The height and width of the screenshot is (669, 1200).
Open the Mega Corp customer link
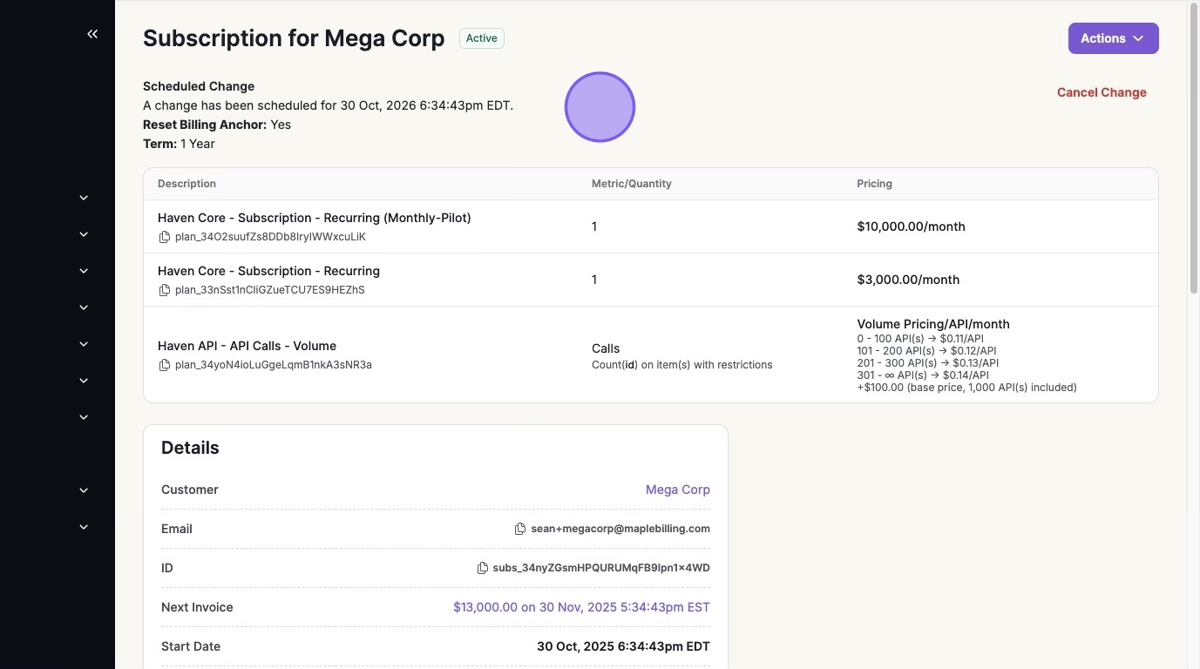click(x=677, y=490)
